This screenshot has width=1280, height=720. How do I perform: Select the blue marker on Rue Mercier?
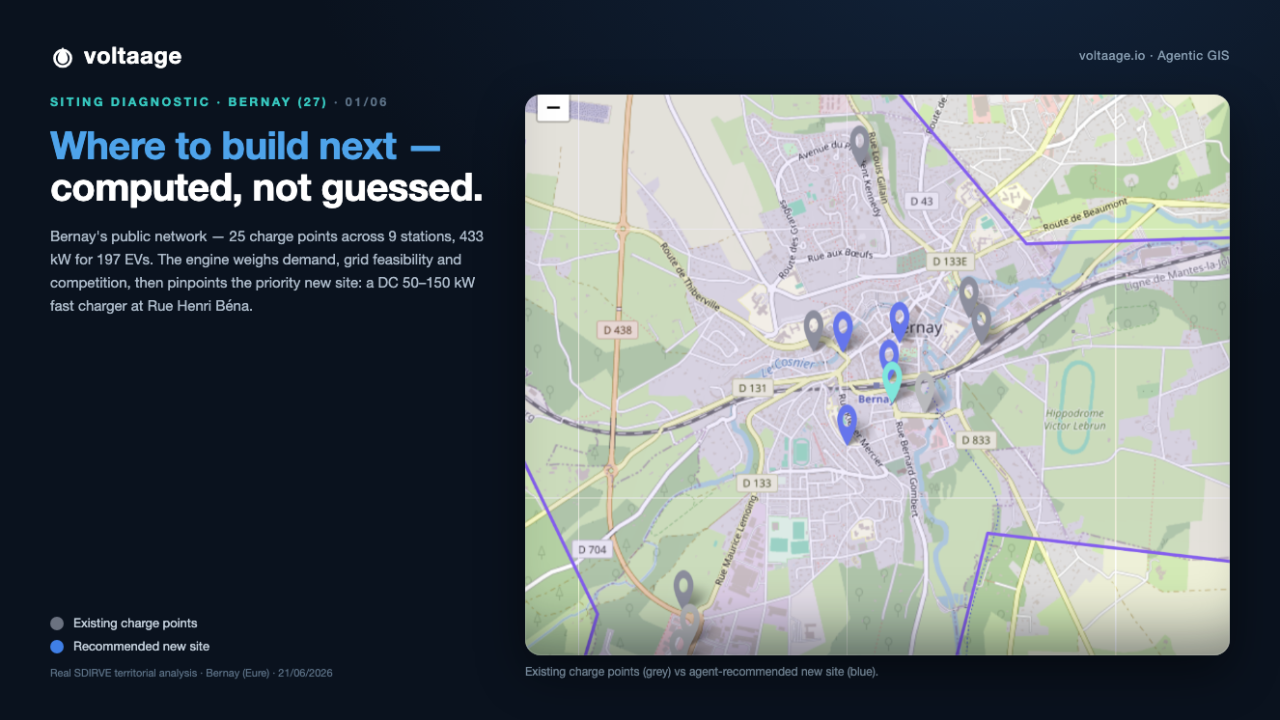point(847,424)
